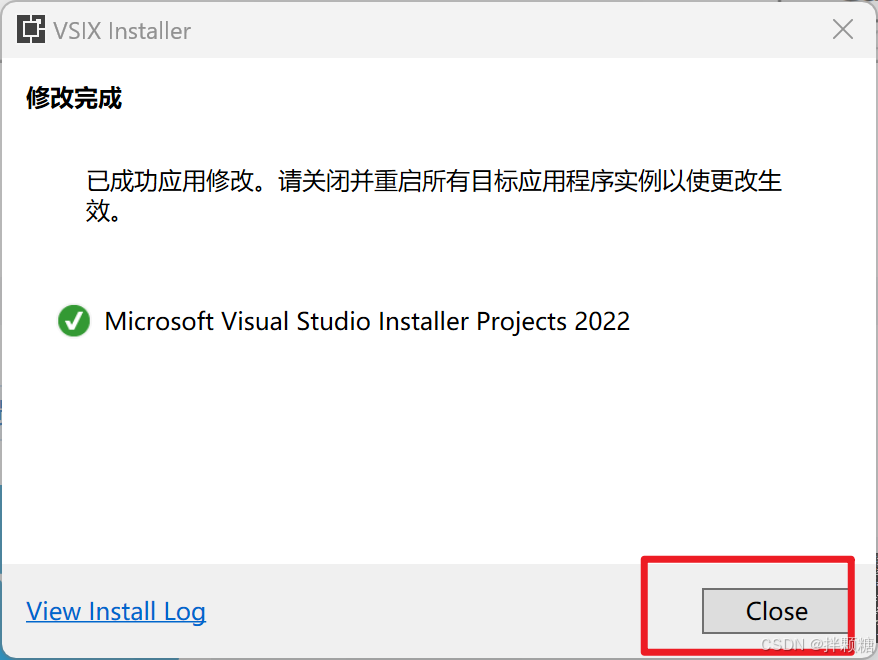Click the VSIX Installer title text
This screenshot has width=878, height=660.
click(x=120, y=30)
